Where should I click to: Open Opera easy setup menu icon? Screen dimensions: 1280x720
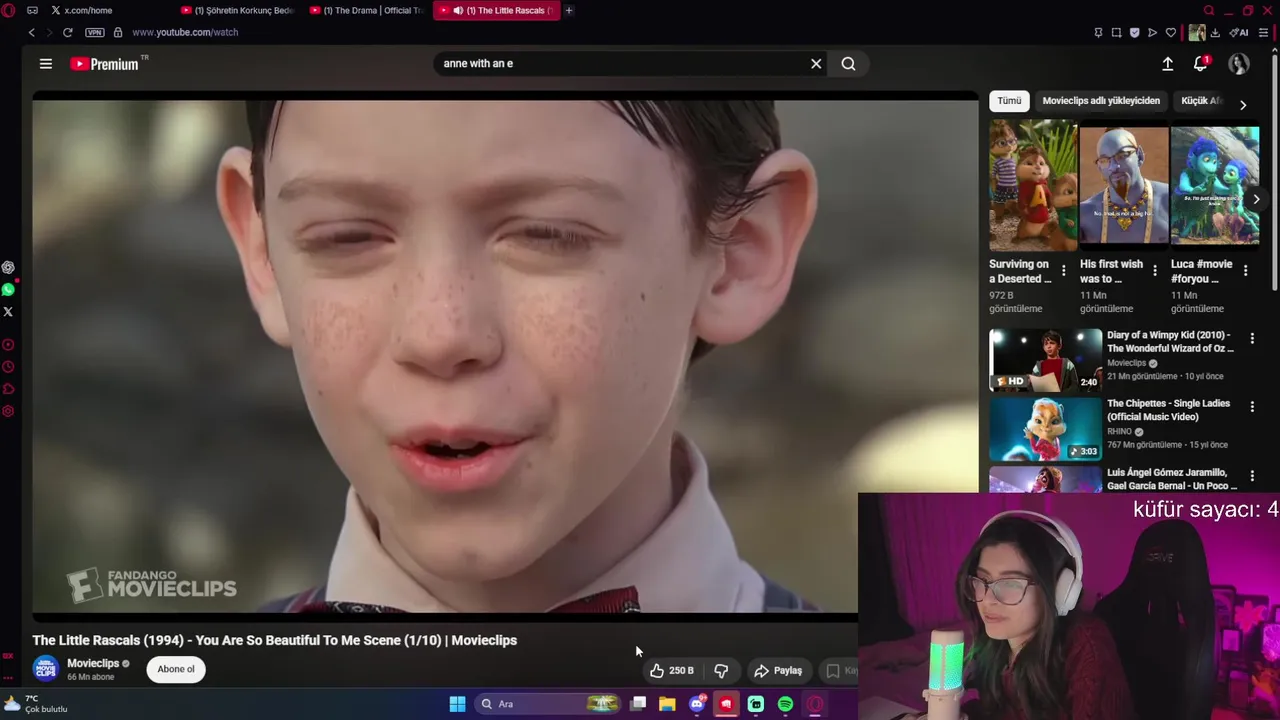pyautogui.click(x=1263, y=32)
